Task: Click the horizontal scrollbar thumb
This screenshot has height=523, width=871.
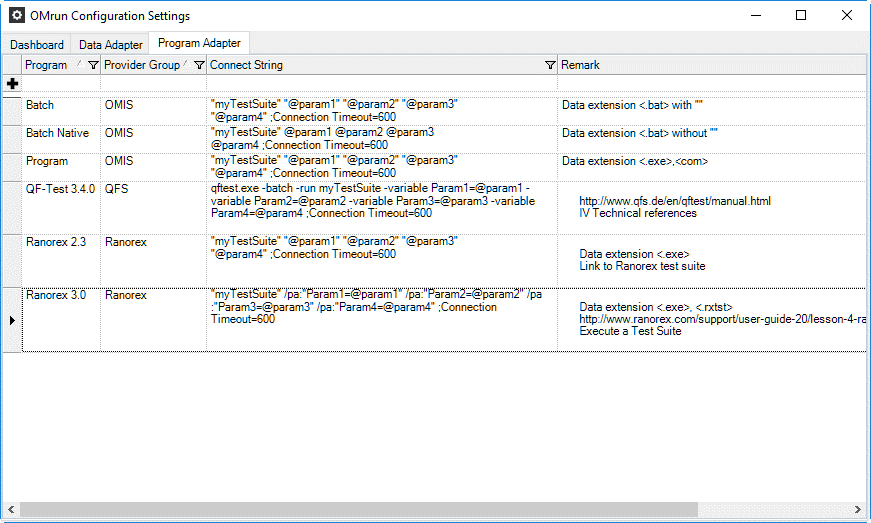Action: (x=358, y=509)
